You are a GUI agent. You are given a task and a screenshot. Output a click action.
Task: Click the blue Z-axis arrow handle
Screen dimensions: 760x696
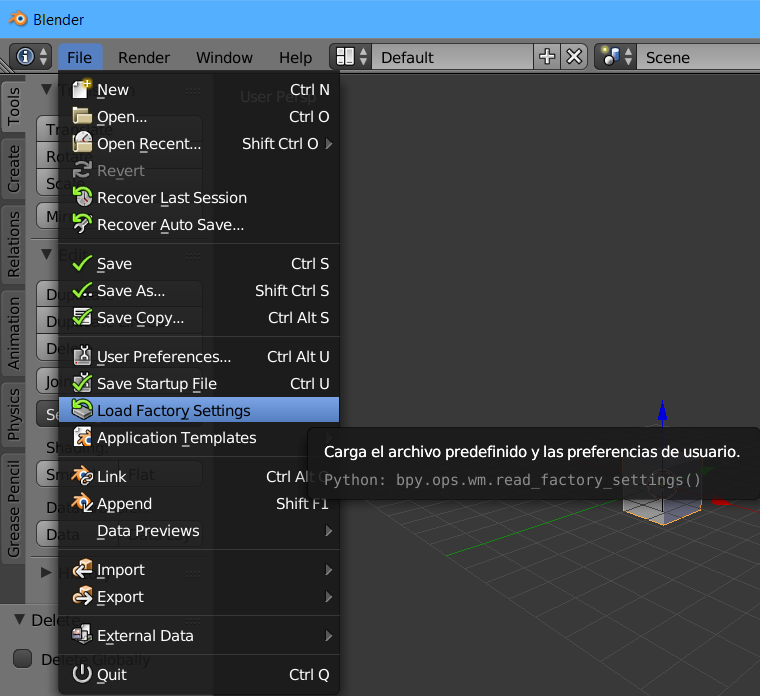pyautogui.click(x=662, y=411)
